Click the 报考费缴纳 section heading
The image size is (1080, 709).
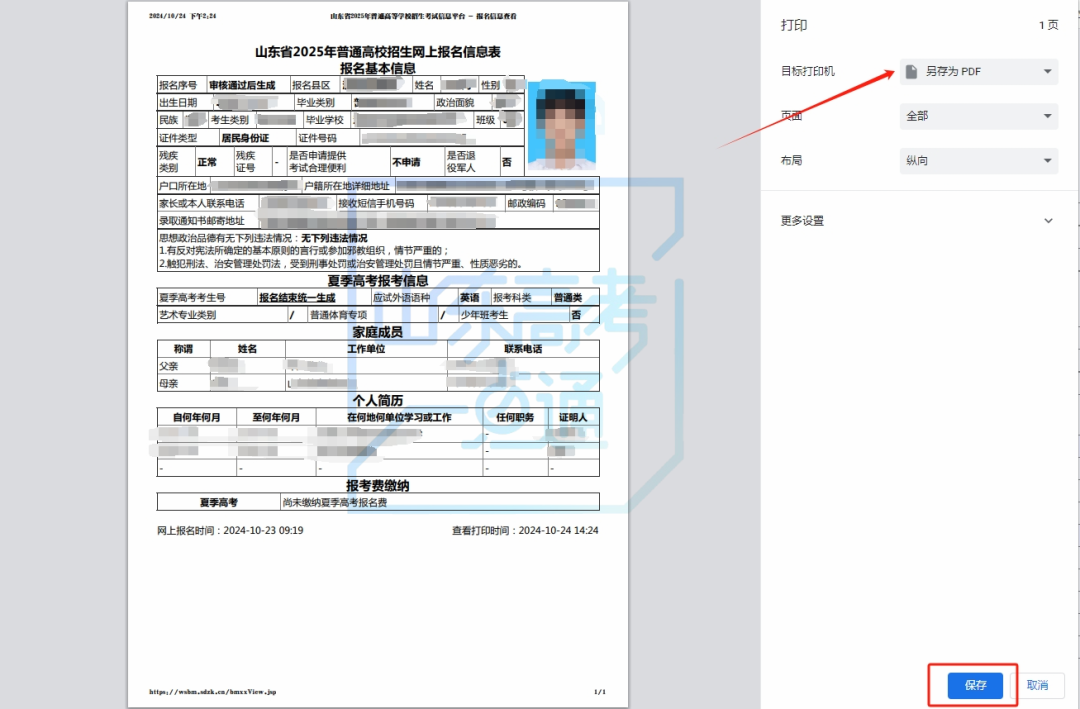377,485
